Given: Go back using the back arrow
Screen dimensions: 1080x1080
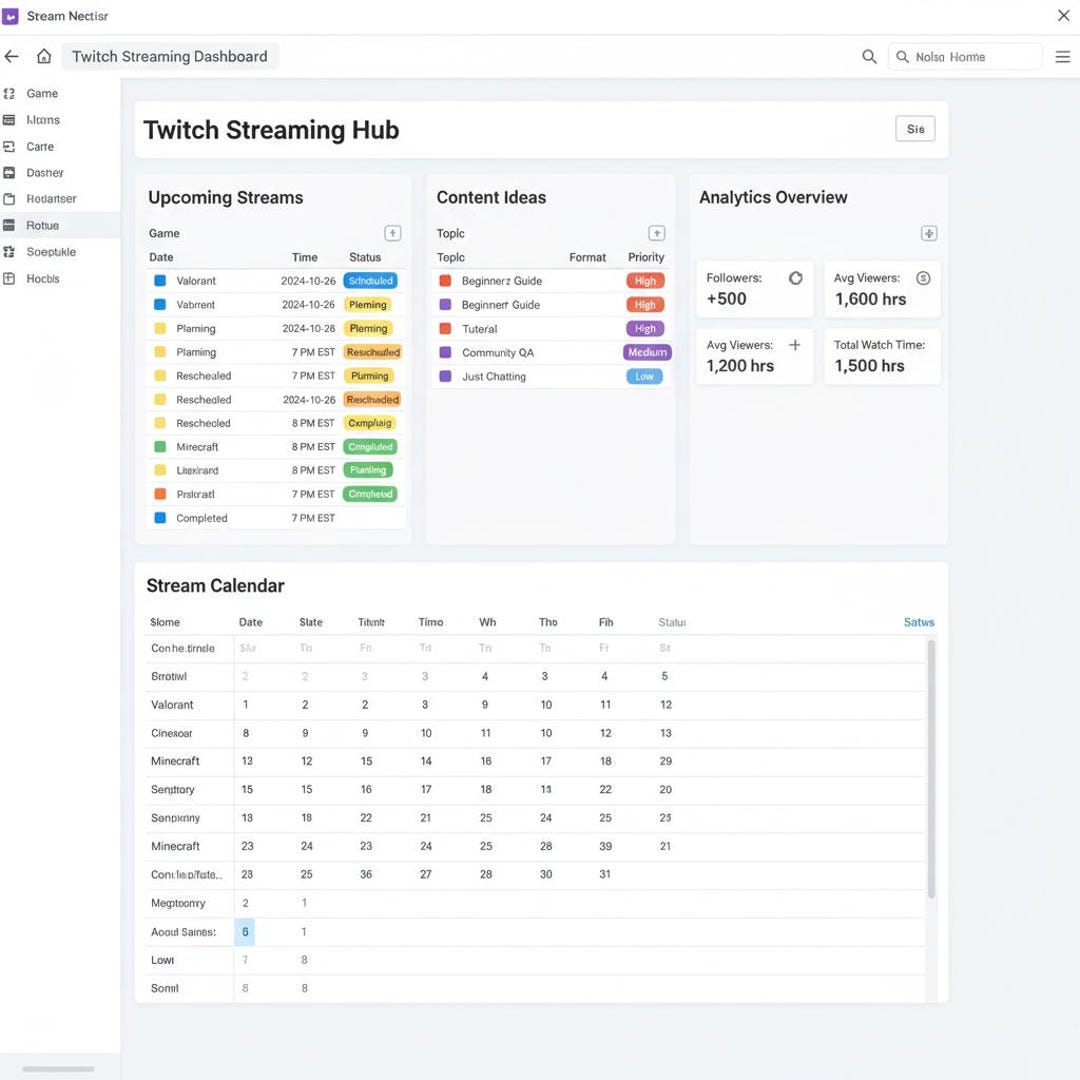Looking at the screenshot, I should [x=12, y=56].
